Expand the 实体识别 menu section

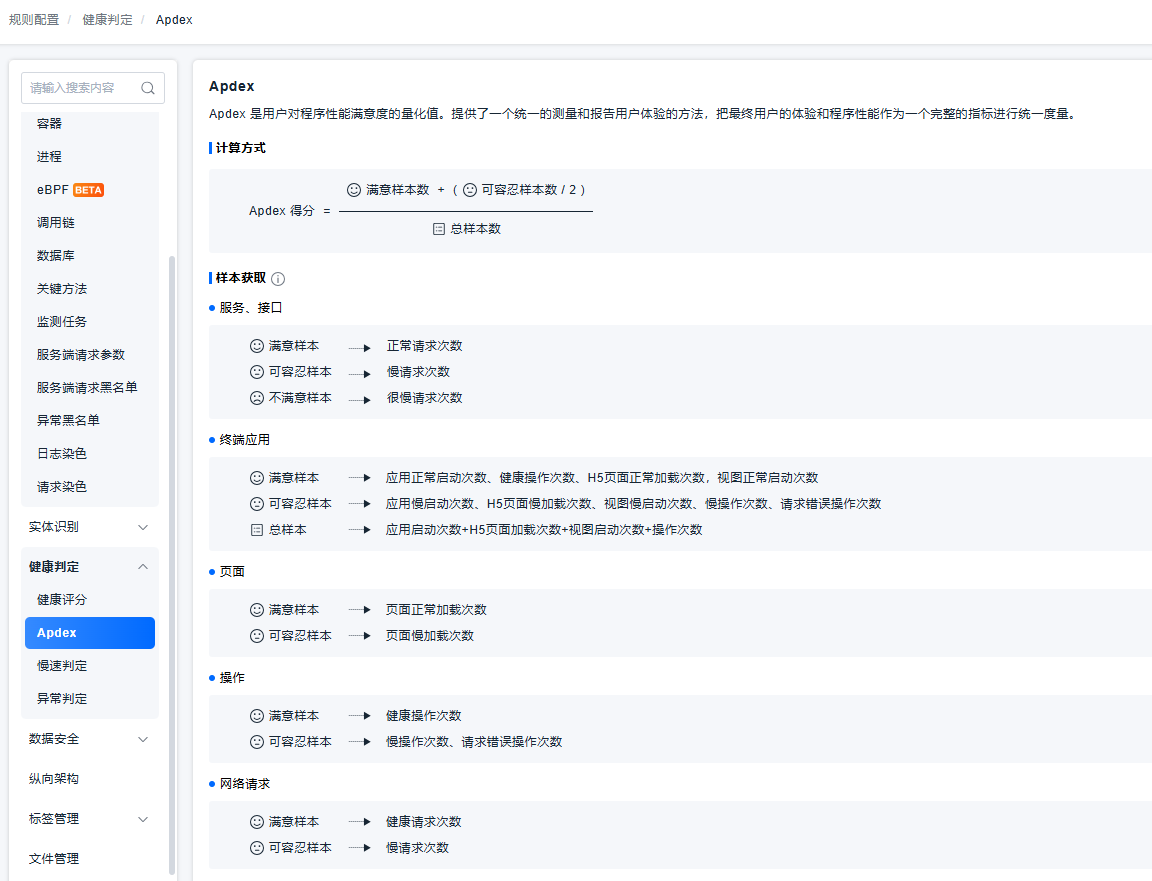(x=142, y=527)
